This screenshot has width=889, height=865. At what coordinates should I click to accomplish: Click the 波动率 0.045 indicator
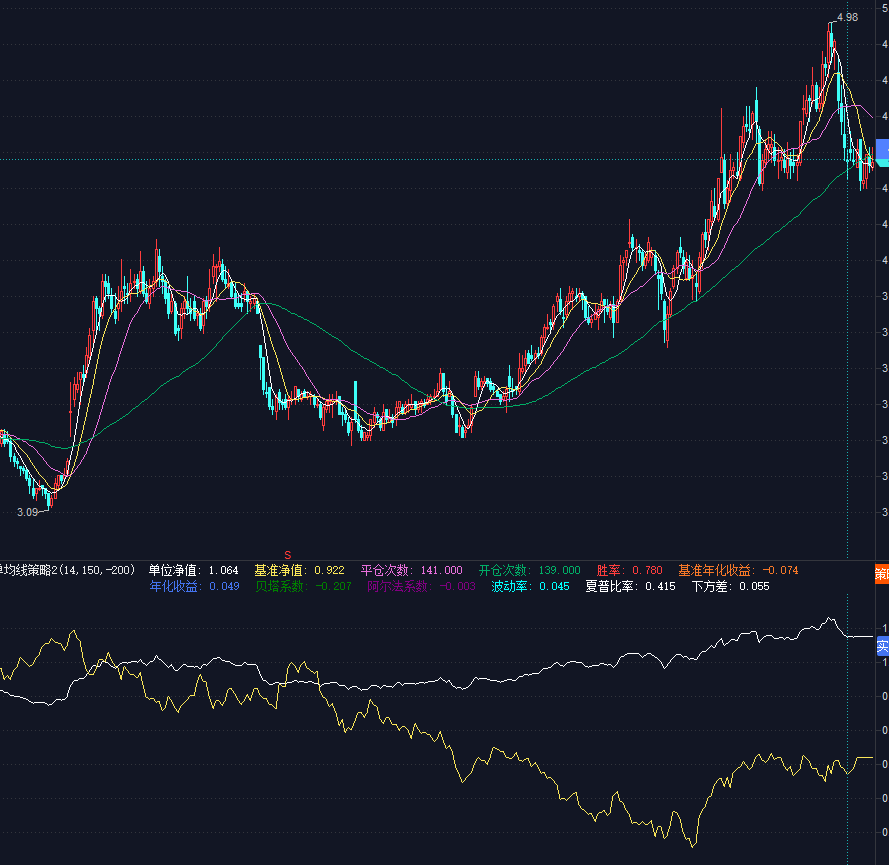(530, 586)
